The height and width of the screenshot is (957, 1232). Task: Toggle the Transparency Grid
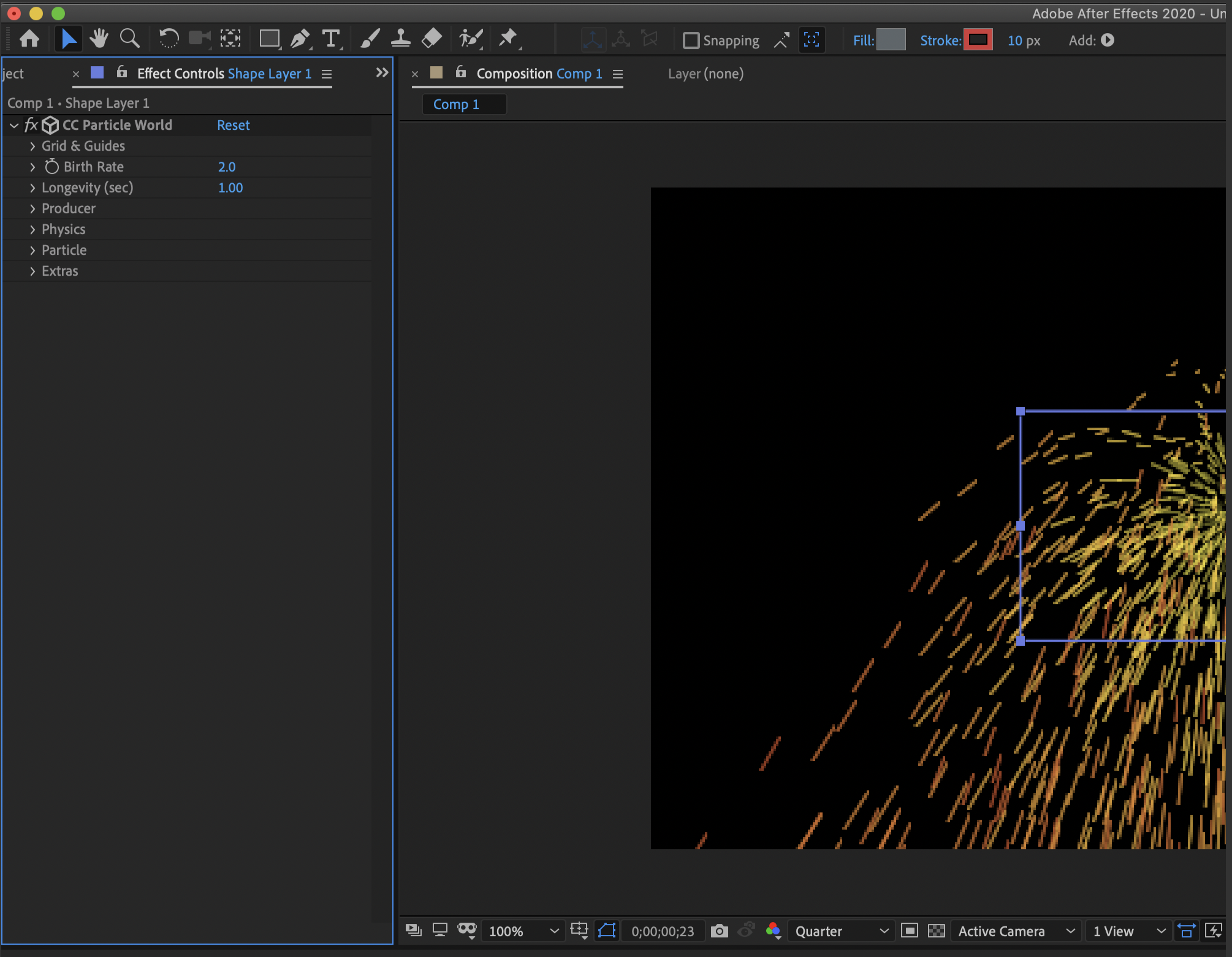pos(937,931)
